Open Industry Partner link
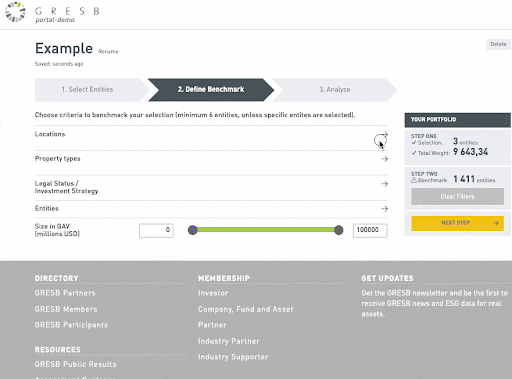Viewport: 512px width, 379px height. click(229, 341)
